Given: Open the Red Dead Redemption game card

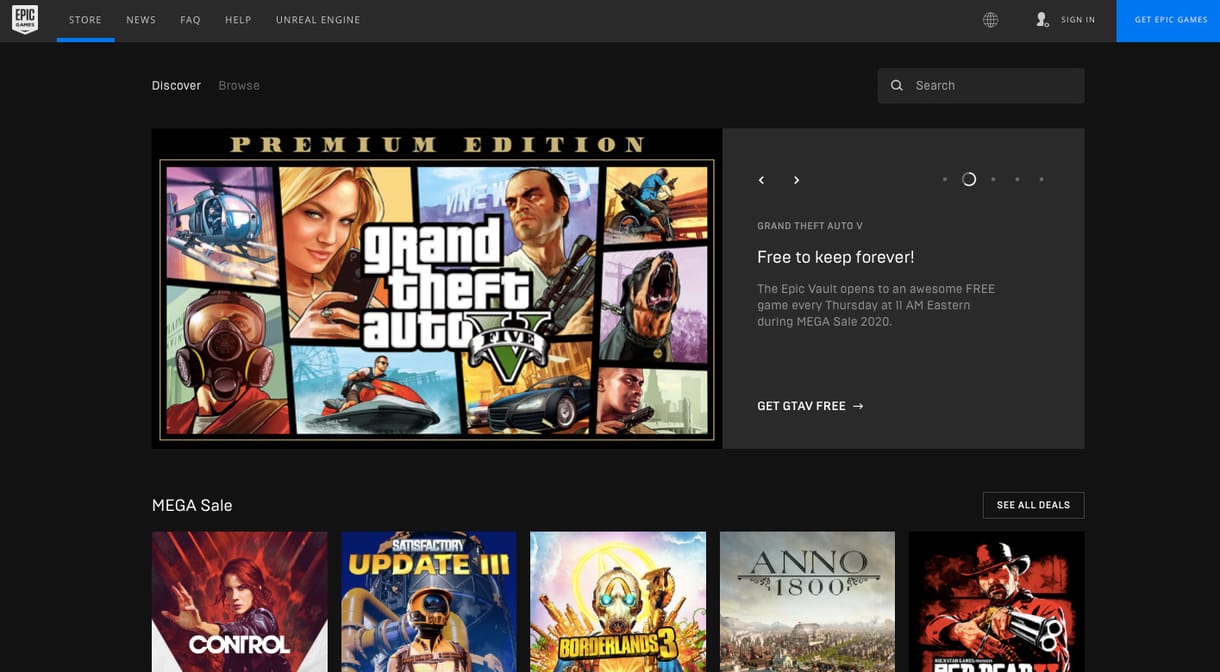Looking at the screenshot, I should [996, 601].
